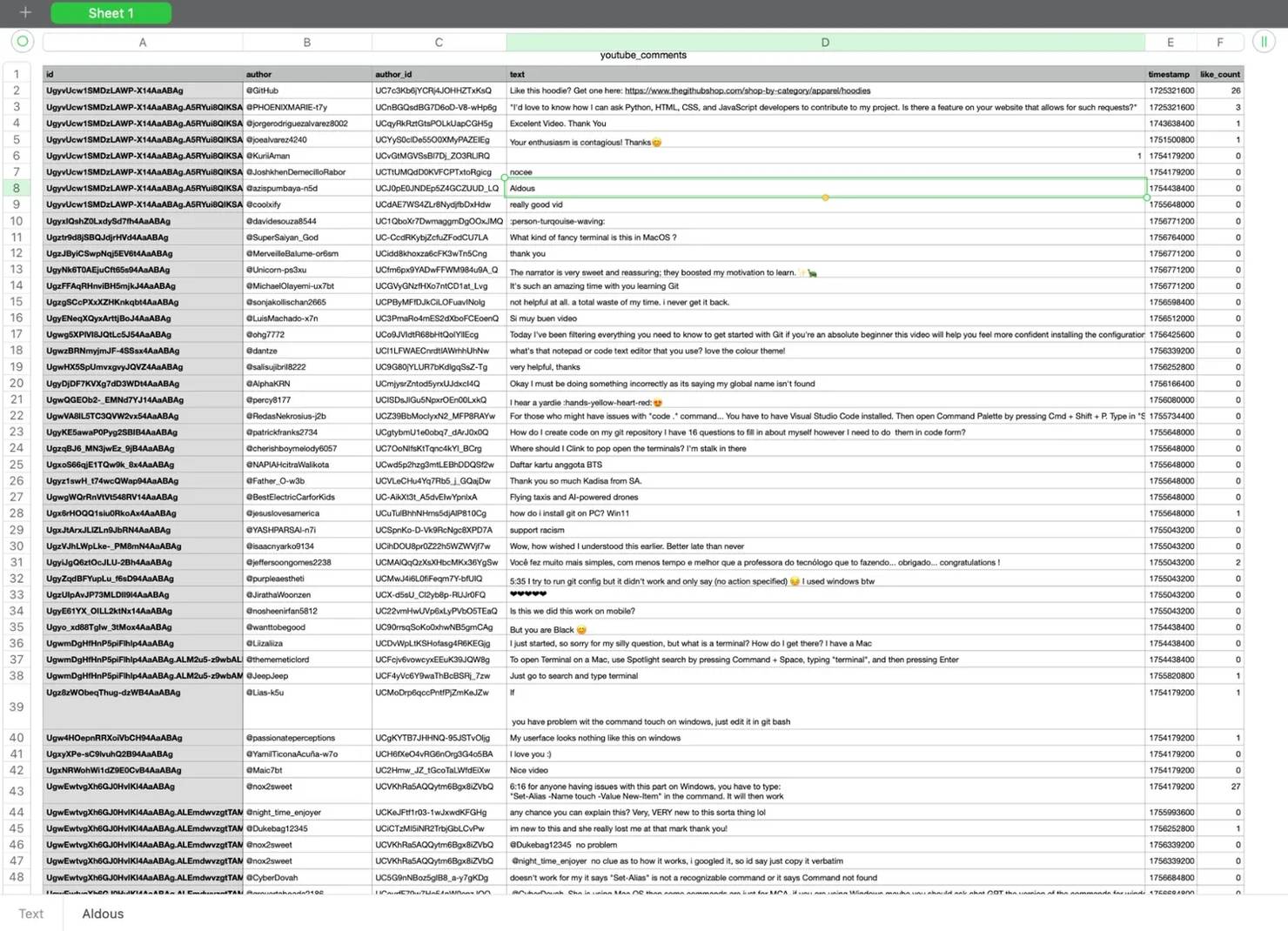Select column F header
Image resolution: width=1288 pixels, height=931 pixels.
click(x=1220, y=42)
